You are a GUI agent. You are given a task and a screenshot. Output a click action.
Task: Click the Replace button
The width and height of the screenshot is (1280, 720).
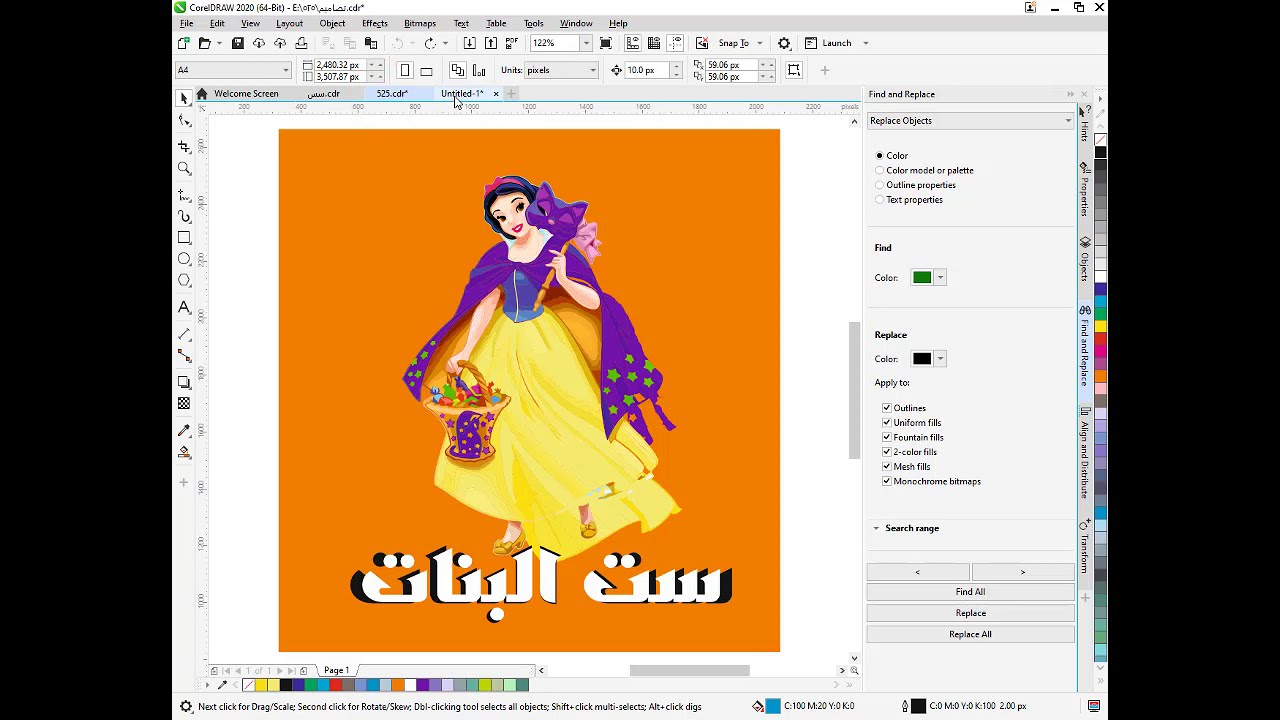coord(970,613)
